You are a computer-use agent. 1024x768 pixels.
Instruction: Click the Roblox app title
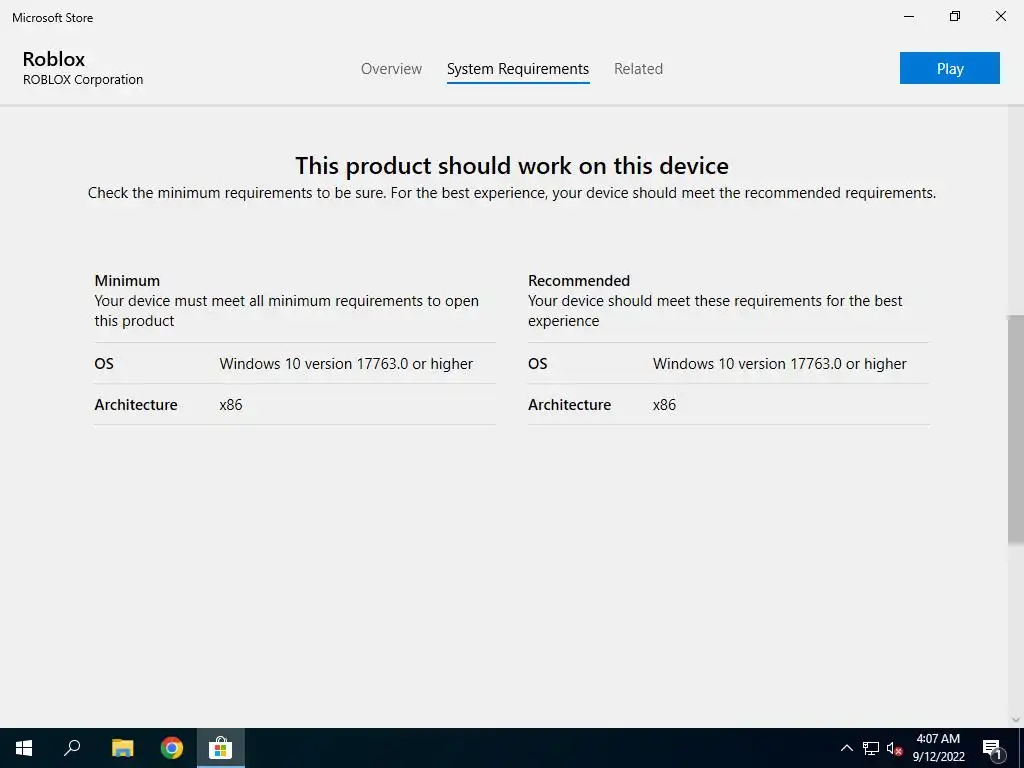pos(54,59)
